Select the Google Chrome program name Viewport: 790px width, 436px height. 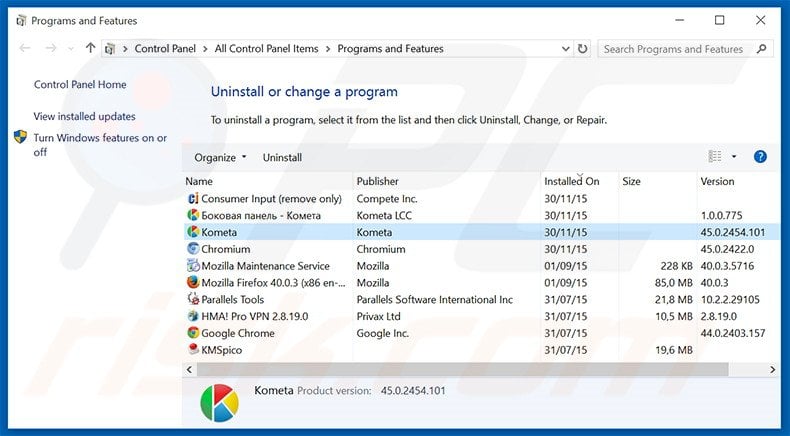coord(238,333)
